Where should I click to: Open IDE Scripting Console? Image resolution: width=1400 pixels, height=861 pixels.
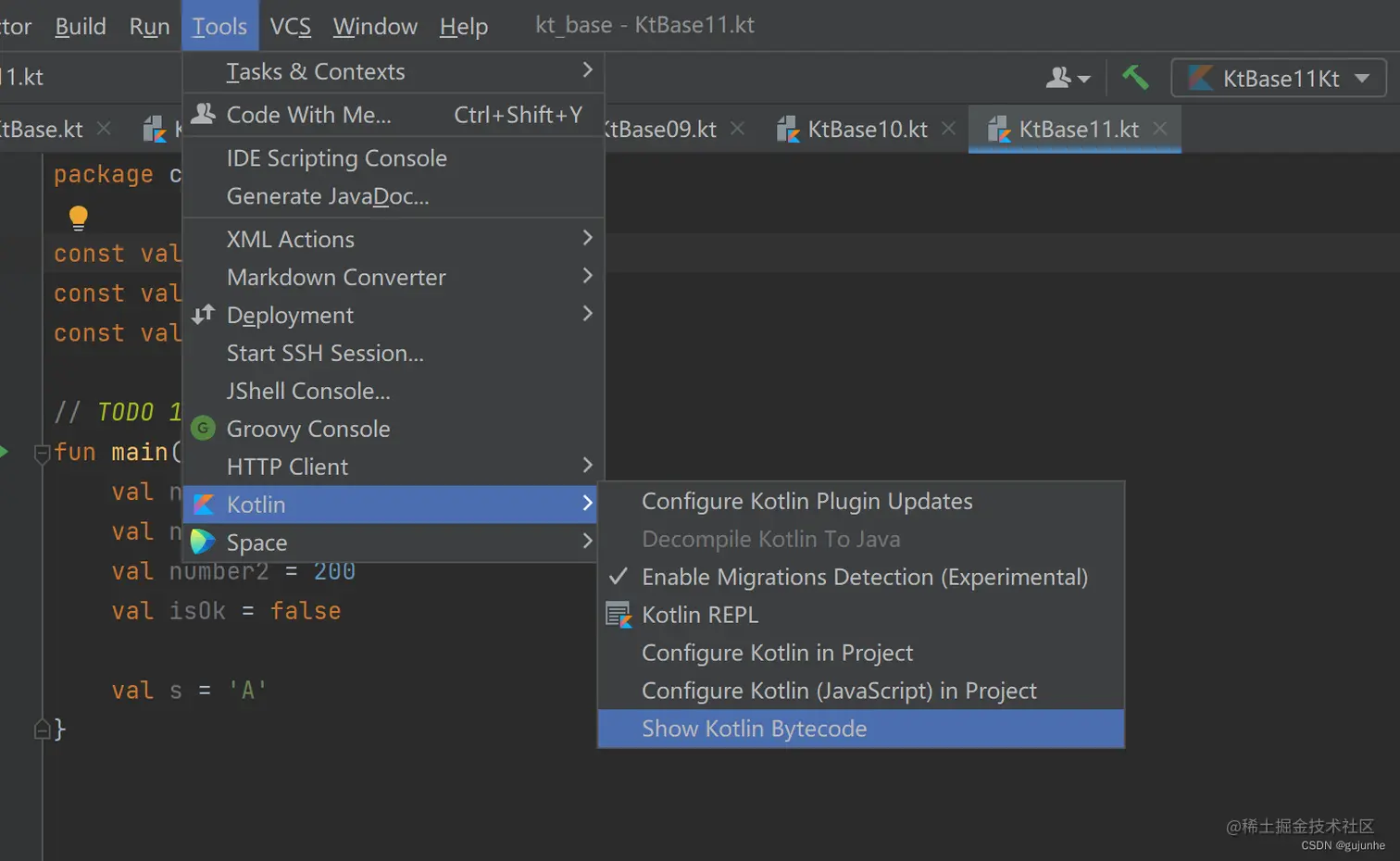point(394,158)
